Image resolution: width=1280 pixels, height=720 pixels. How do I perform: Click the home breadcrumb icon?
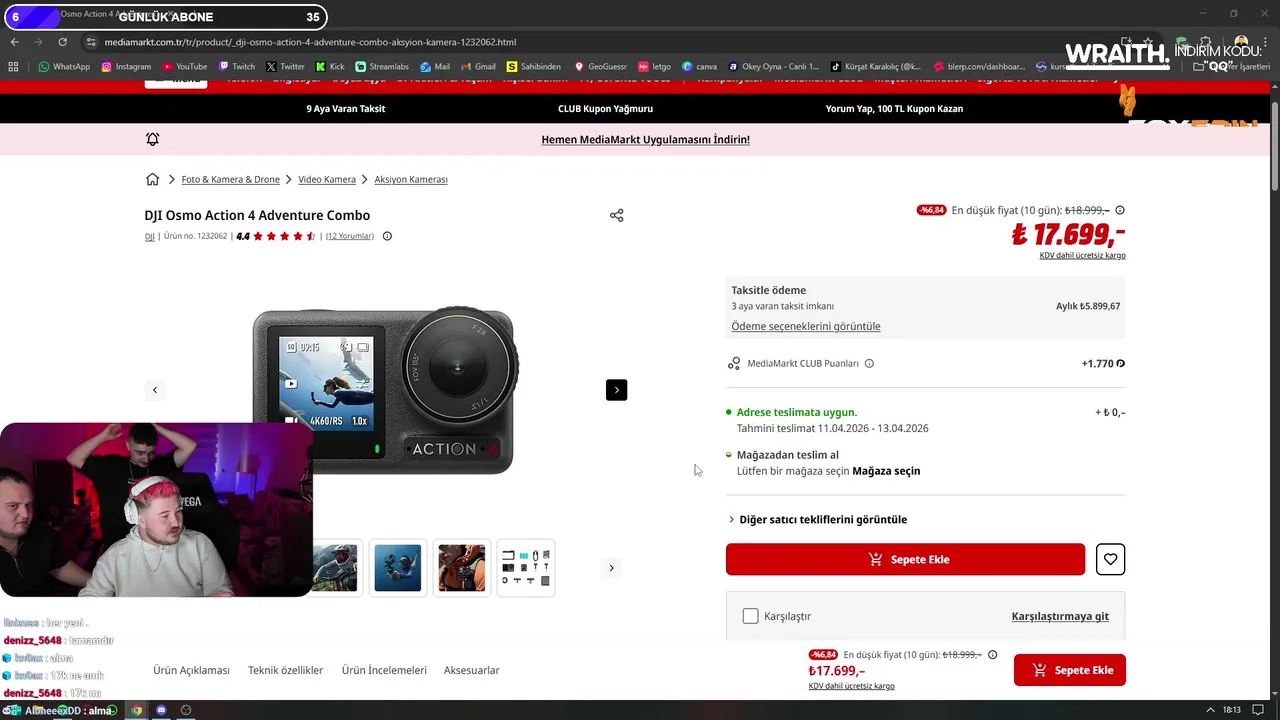point(152,179)
